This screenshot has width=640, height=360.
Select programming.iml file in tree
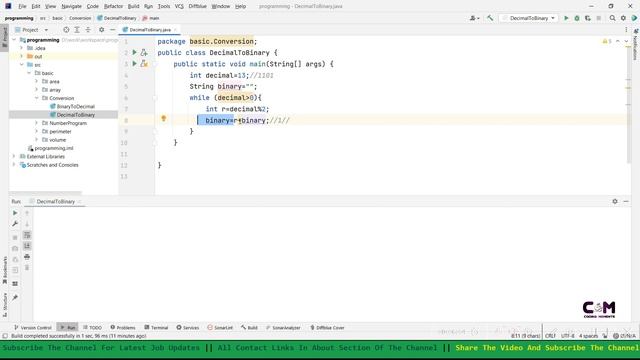[54, 148]
